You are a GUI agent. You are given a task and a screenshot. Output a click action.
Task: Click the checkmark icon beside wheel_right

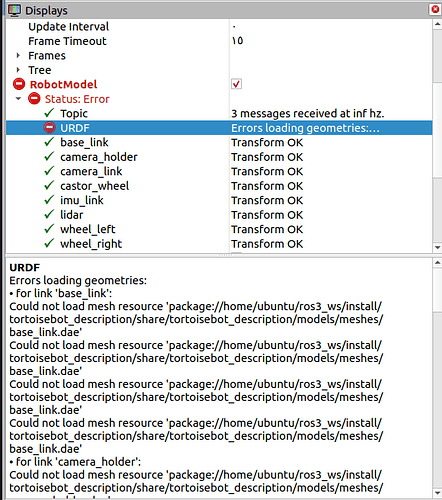click(x=49, y=243)
